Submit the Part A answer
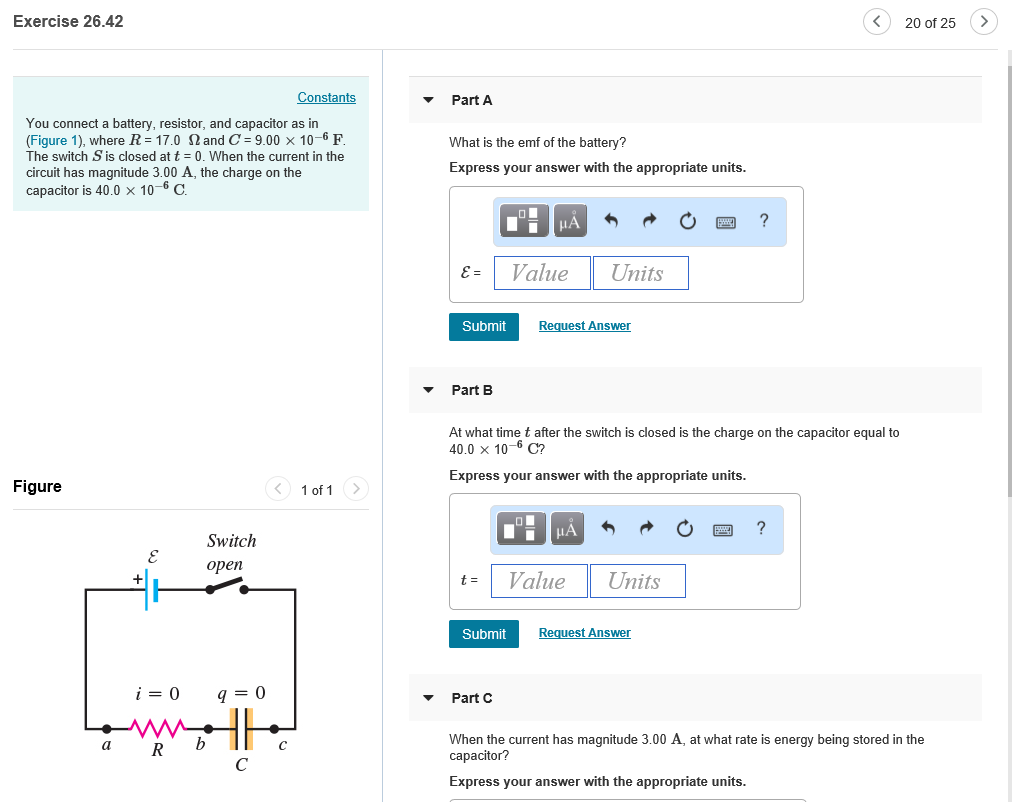 click(x=483, y=326)
